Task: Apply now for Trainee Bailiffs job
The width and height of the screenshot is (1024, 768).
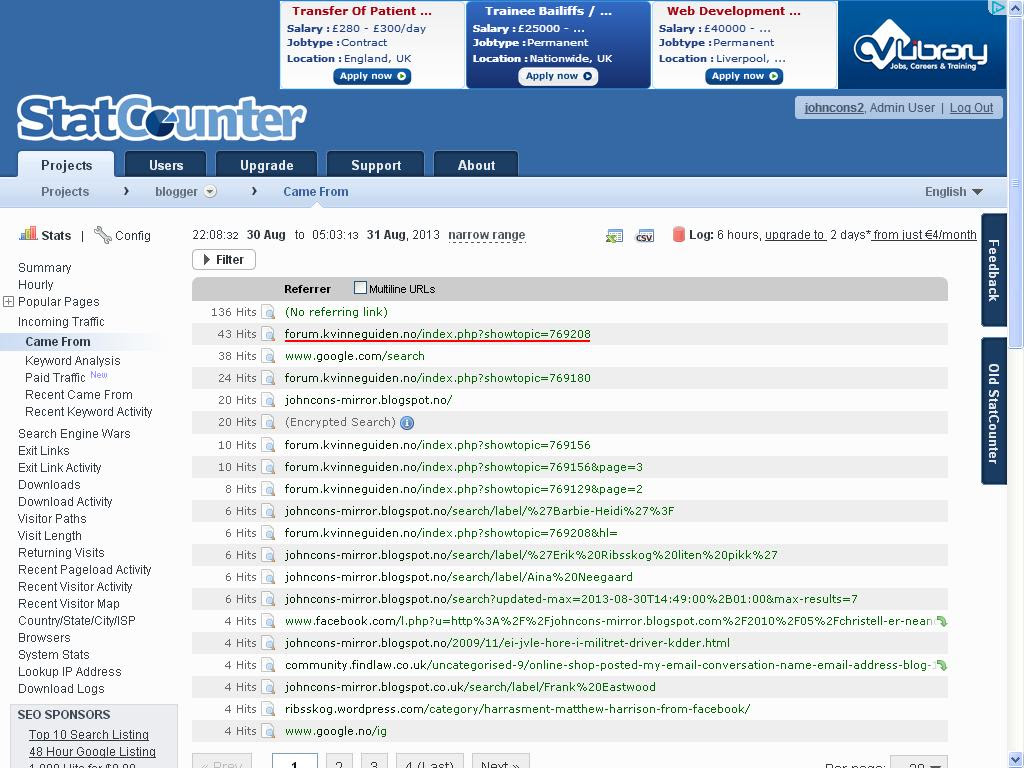Action: (558, 76)
